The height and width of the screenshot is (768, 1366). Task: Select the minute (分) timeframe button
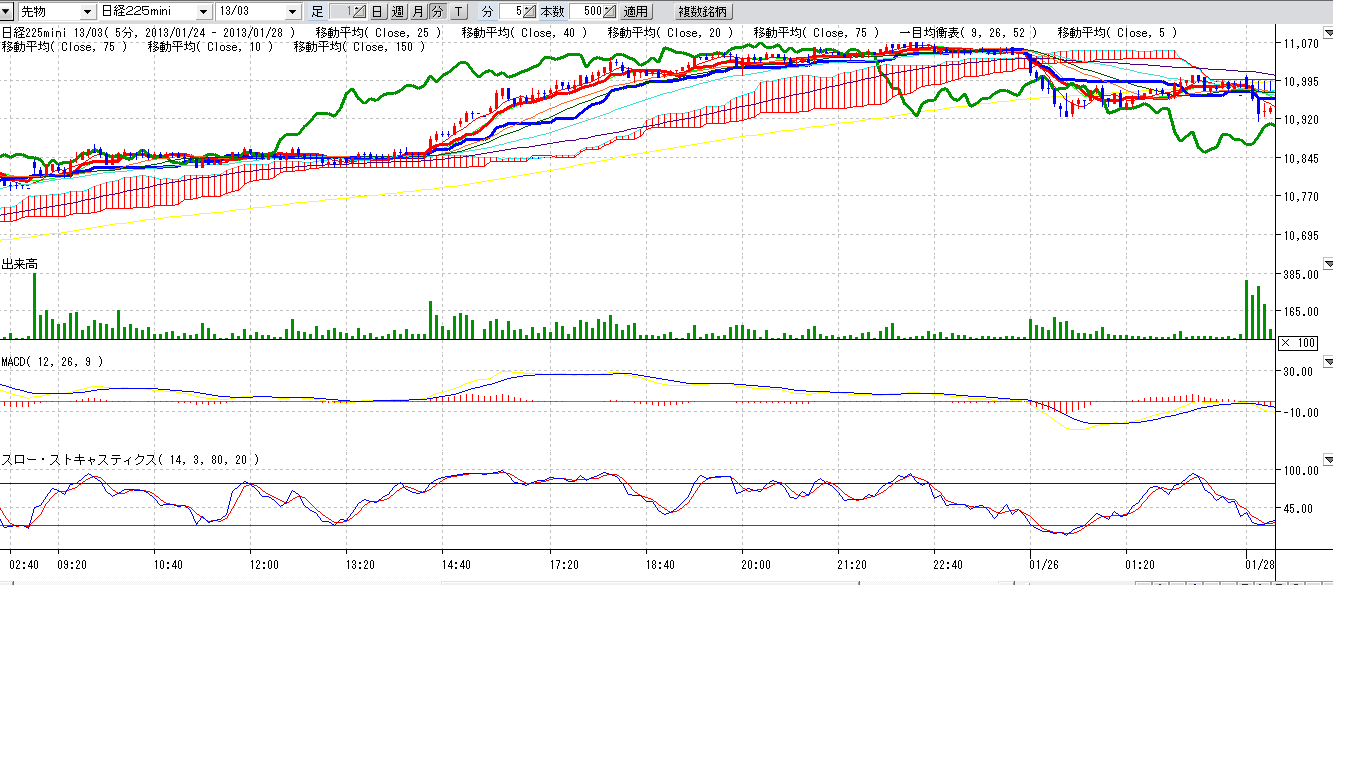click(x=437, y=12)
